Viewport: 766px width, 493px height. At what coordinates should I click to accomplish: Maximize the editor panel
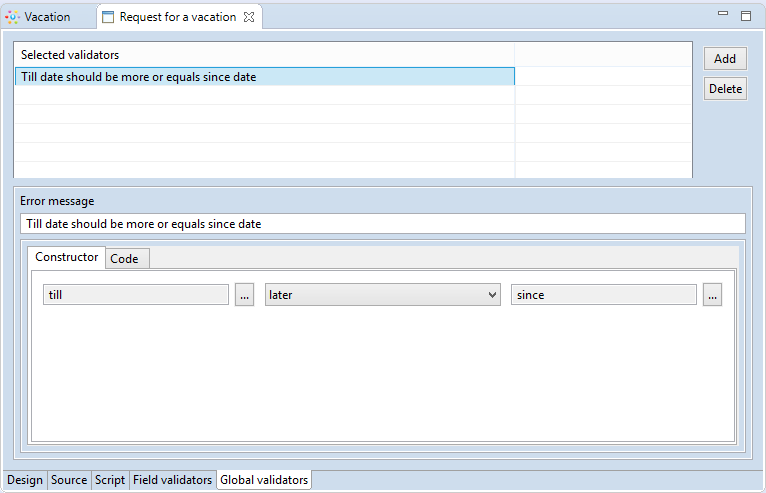pyautogui.click(x=745, y=16)
